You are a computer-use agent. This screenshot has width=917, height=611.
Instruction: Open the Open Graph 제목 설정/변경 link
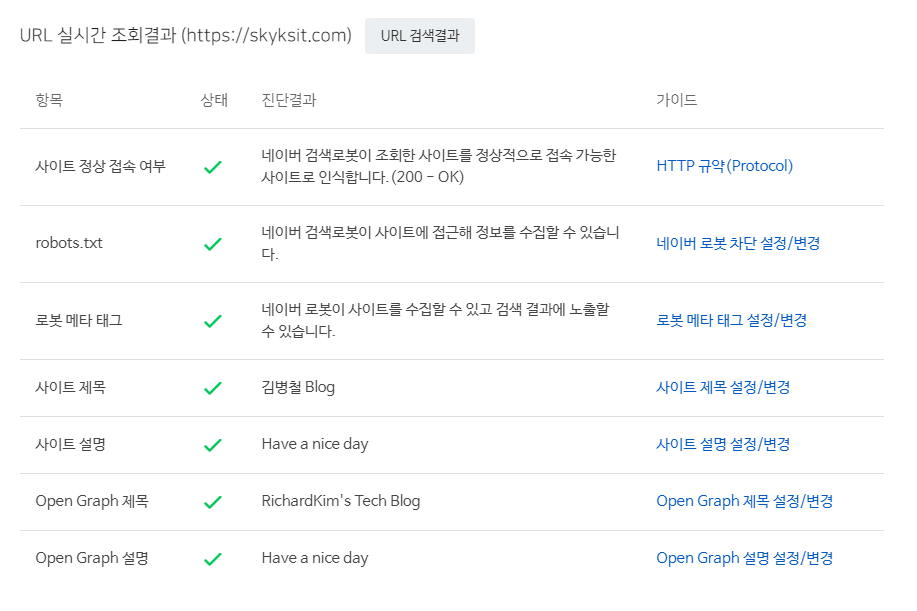point(744,501)
